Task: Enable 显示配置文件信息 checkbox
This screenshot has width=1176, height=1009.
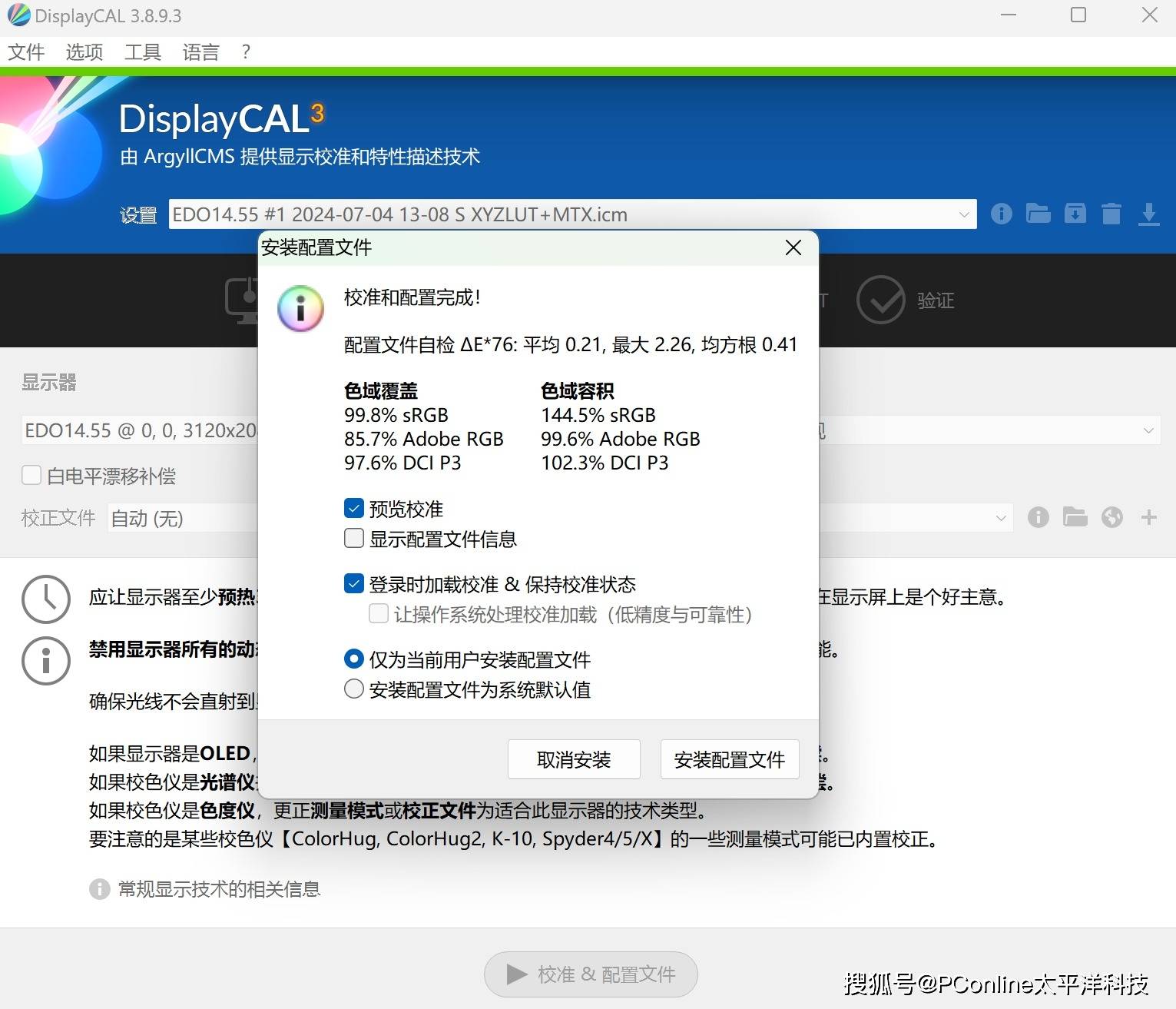Action: pos(354,539)
